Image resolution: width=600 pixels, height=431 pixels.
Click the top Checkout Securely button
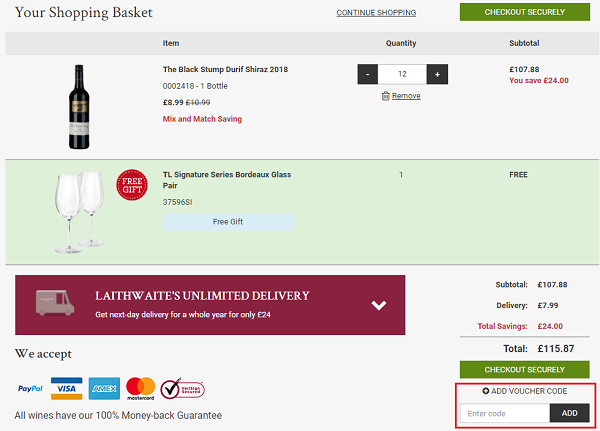click(x=525, y=12)
